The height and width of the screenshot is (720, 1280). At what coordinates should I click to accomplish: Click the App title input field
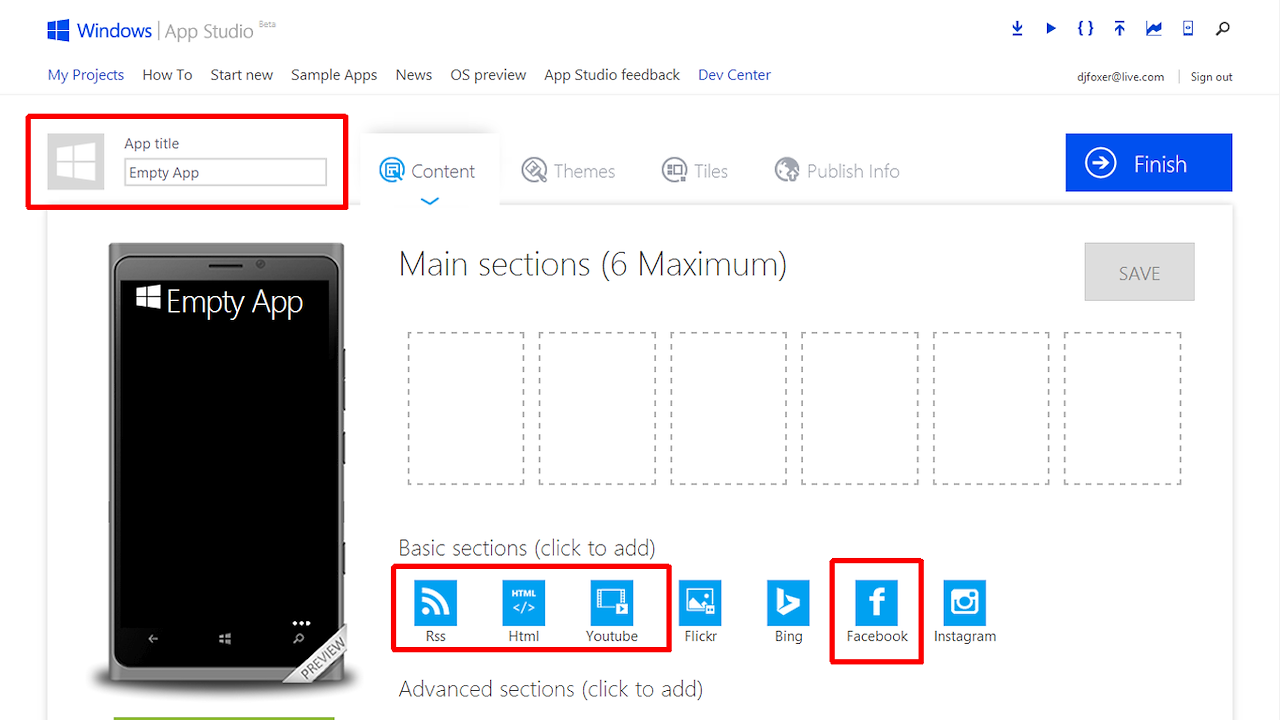pos(226,172)
